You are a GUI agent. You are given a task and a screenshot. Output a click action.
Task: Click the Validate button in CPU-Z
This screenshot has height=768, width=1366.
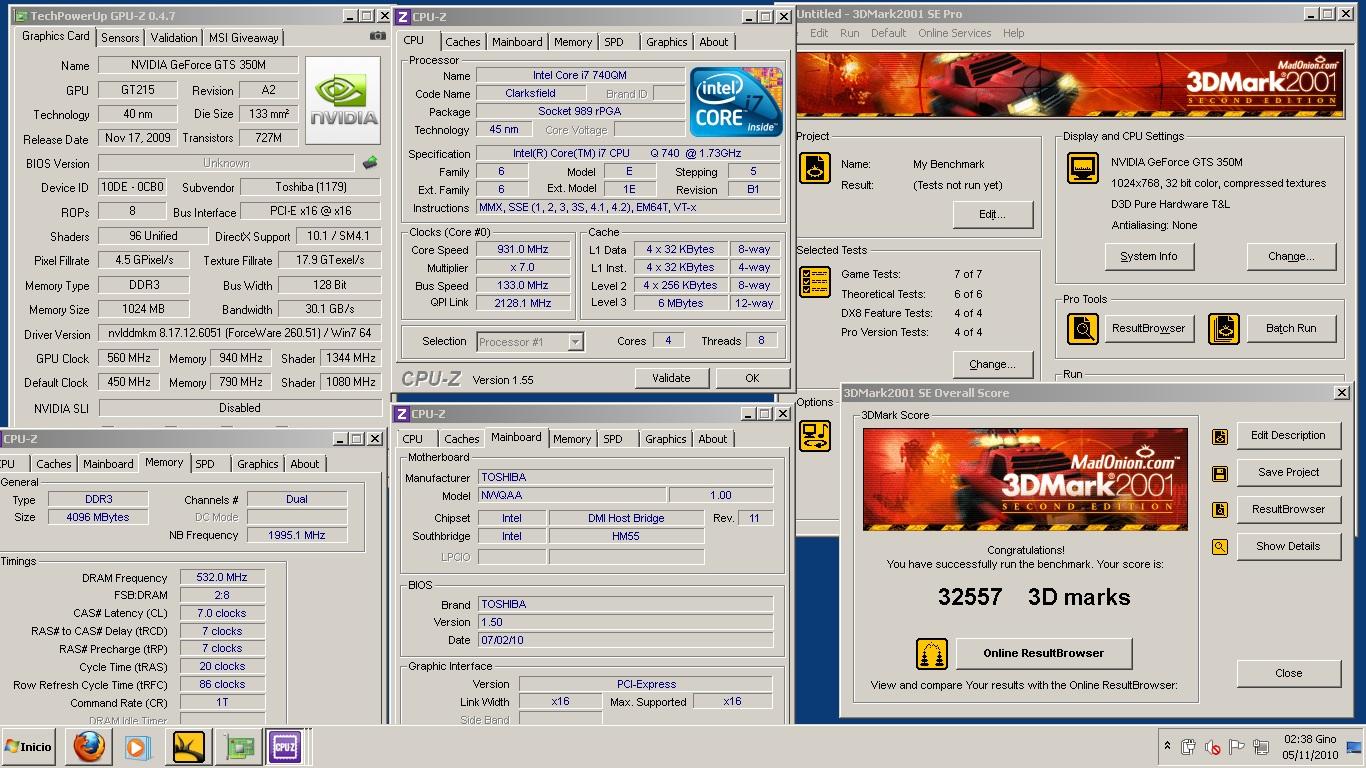[671, 378]
